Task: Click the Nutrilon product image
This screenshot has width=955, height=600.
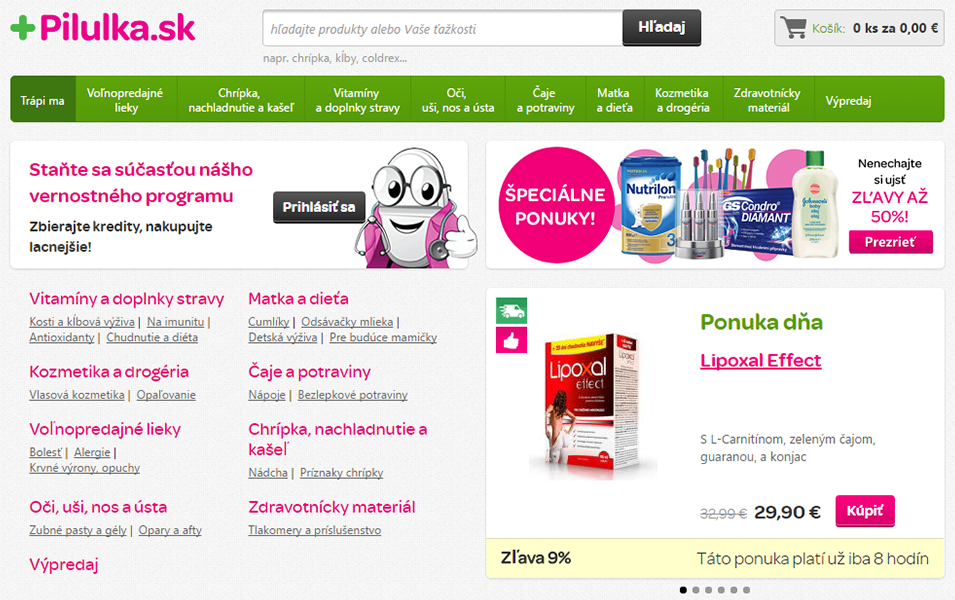Action: click(649, 206)
